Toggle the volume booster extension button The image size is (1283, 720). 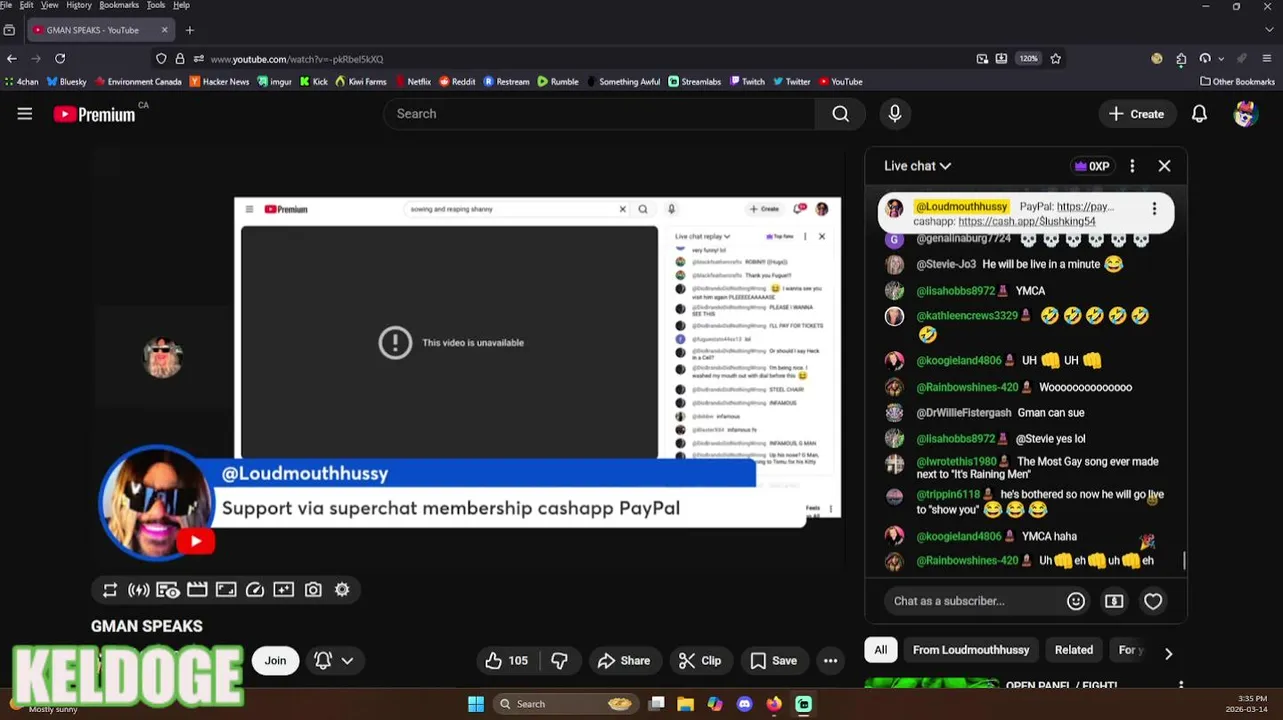pos(139,590)
